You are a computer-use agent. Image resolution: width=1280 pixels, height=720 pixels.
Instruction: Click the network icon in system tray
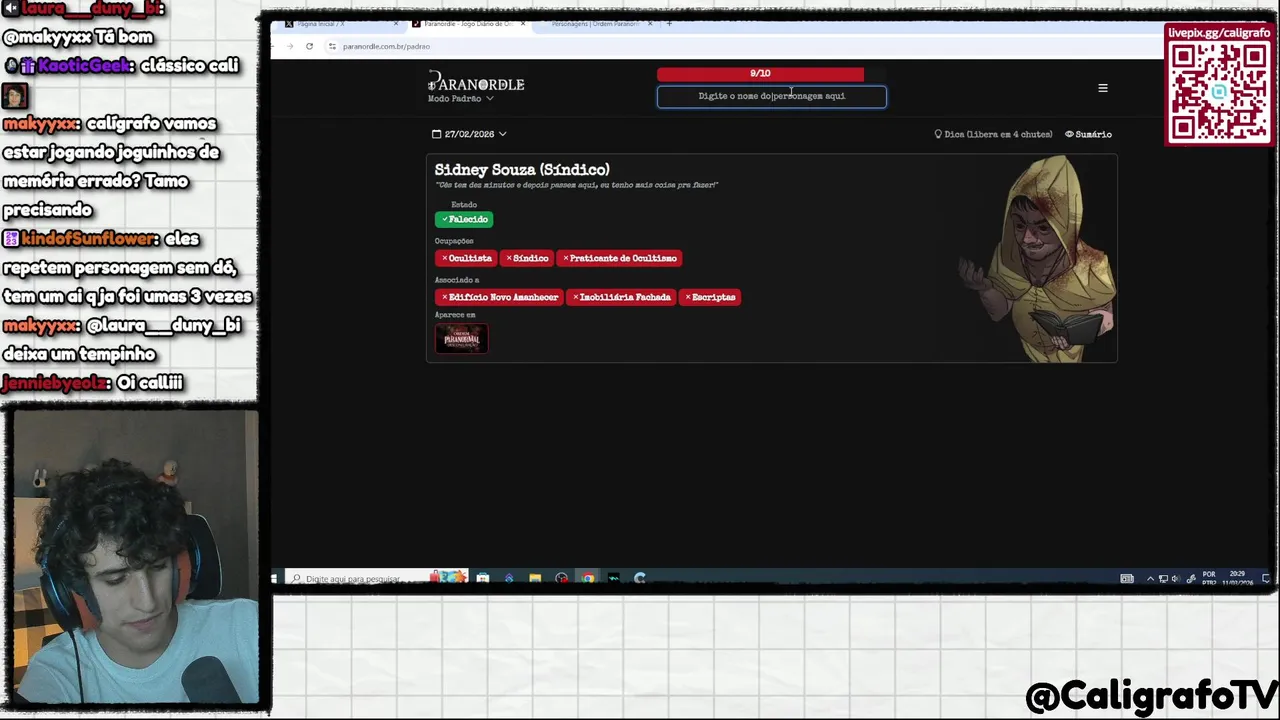coord(1163,579)
